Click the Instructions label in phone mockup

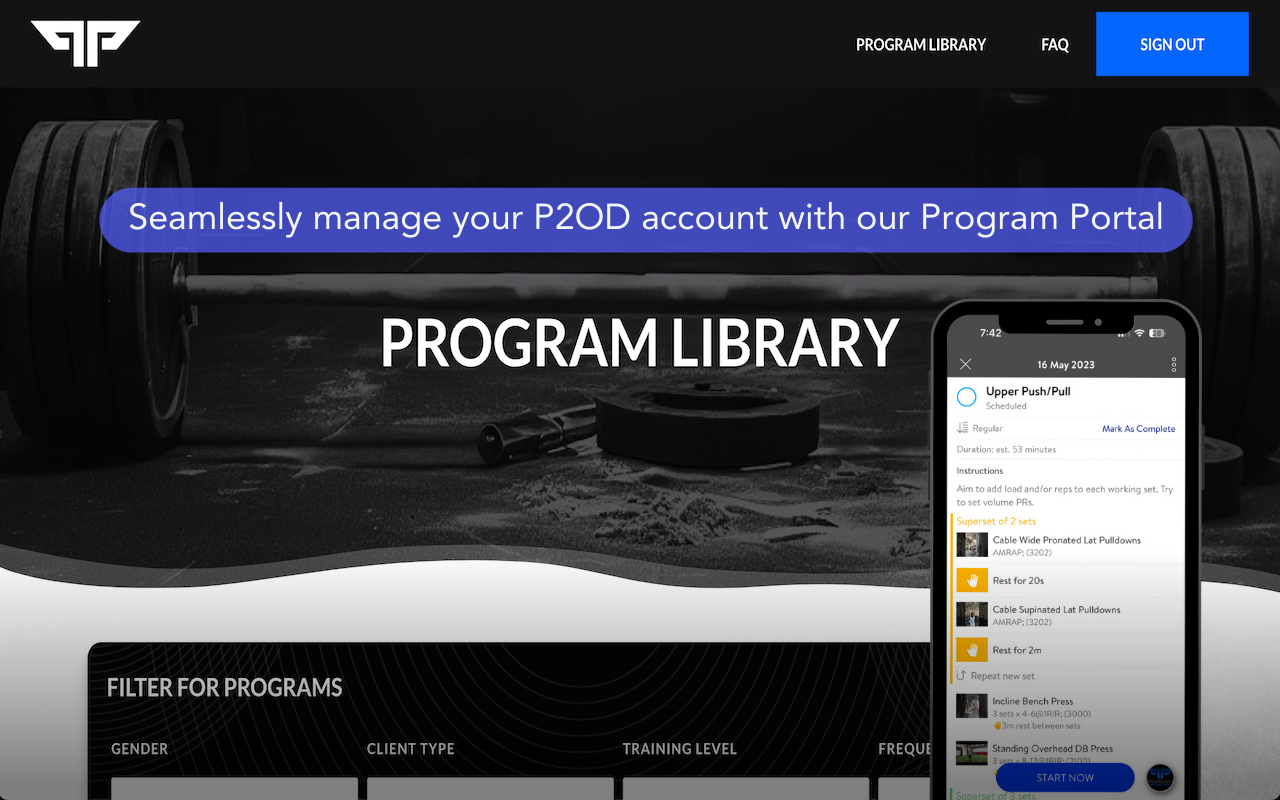pos(980,470)
